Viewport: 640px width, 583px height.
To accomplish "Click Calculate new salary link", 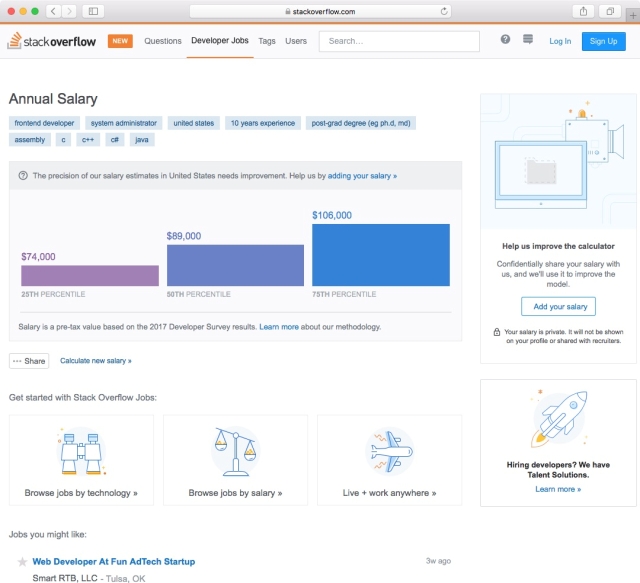I will click(x=96, y=360).
